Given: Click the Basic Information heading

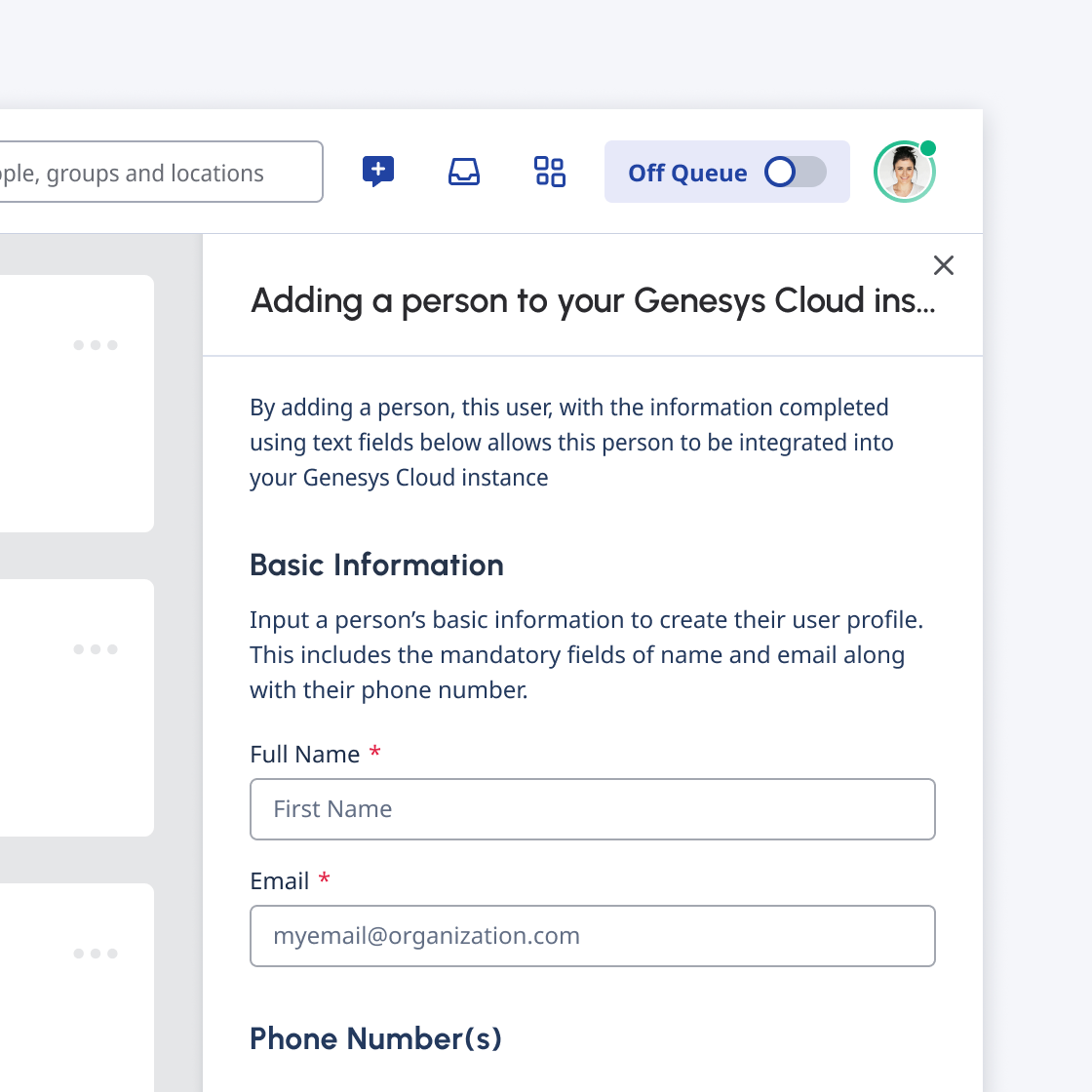Looking at the screenshot, I should click(376, 565).
